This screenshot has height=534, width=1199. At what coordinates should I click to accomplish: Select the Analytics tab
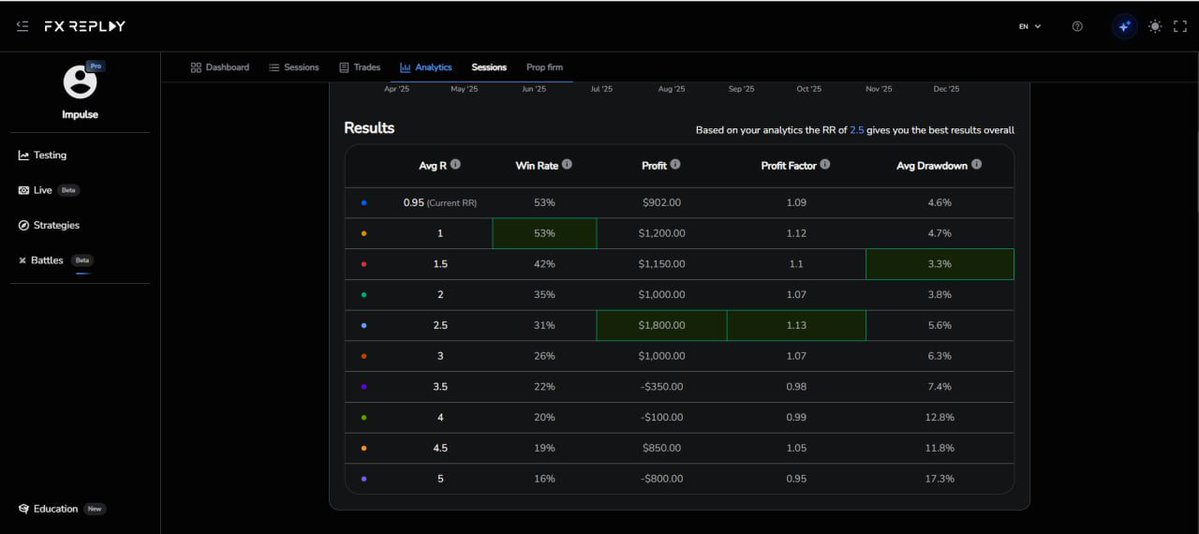pyautogui.click(x=426, y=67)
